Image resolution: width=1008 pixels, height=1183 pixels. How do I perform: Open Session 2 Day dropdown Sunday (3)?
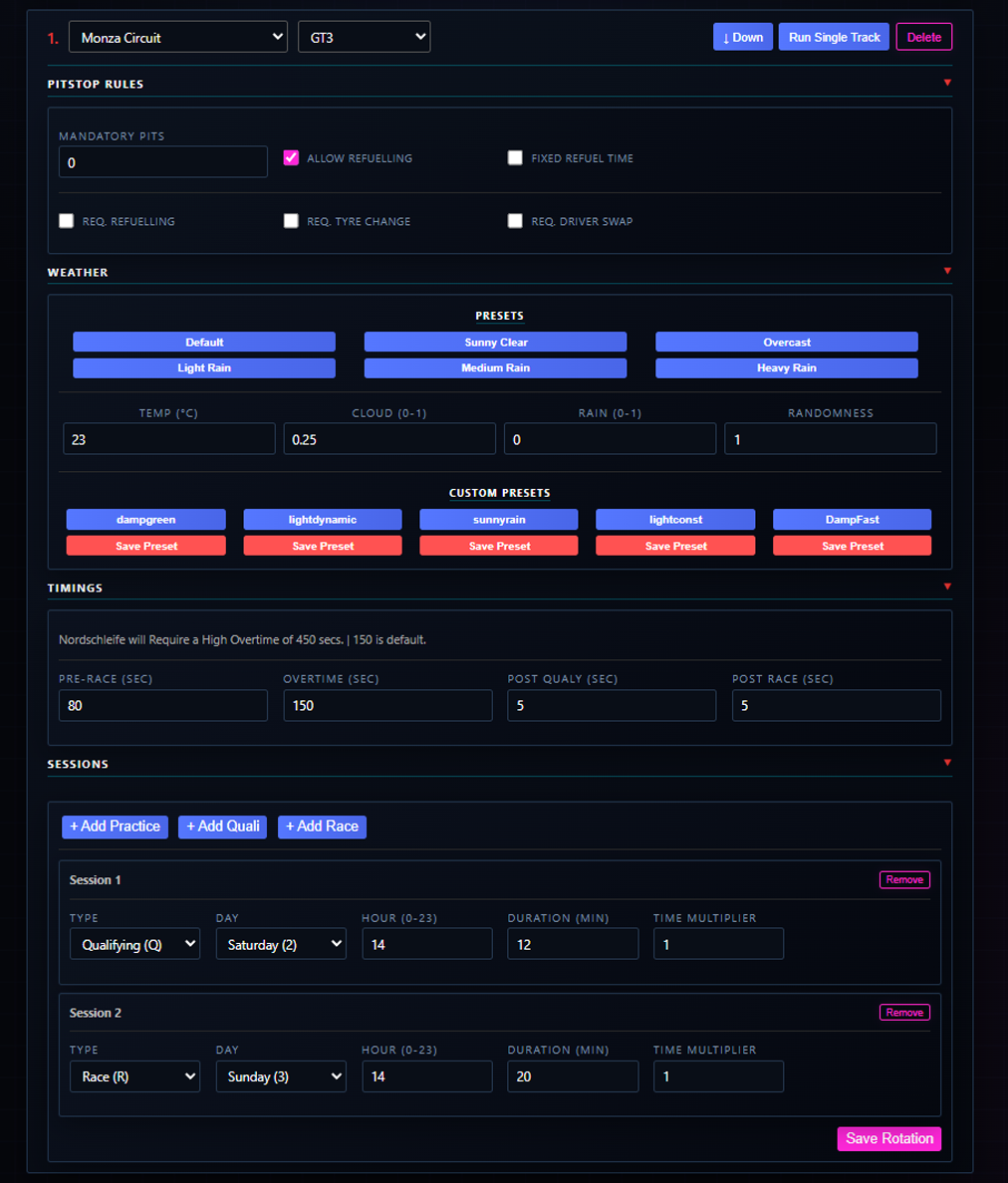tap(282, 1076)
